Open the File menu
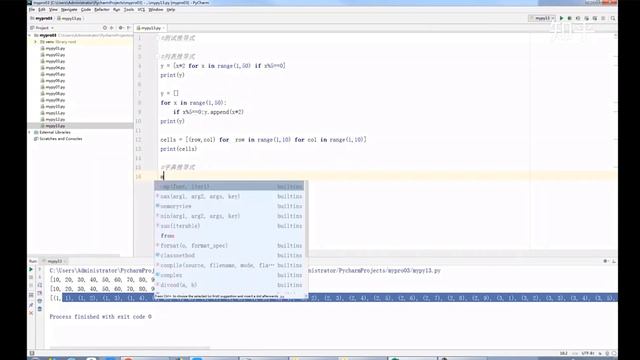Screen dimensions: 640x360 pos(32,9)
